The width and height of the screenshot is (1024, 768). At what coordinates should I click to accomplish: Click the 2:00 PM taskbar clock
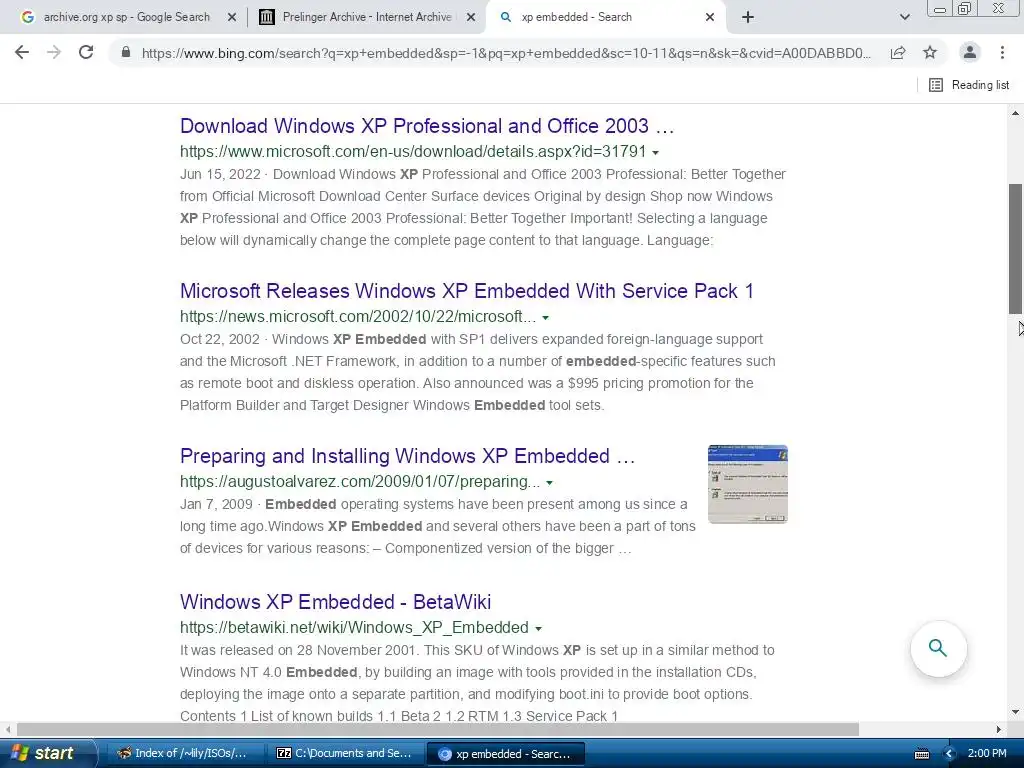tap(987, 754)
